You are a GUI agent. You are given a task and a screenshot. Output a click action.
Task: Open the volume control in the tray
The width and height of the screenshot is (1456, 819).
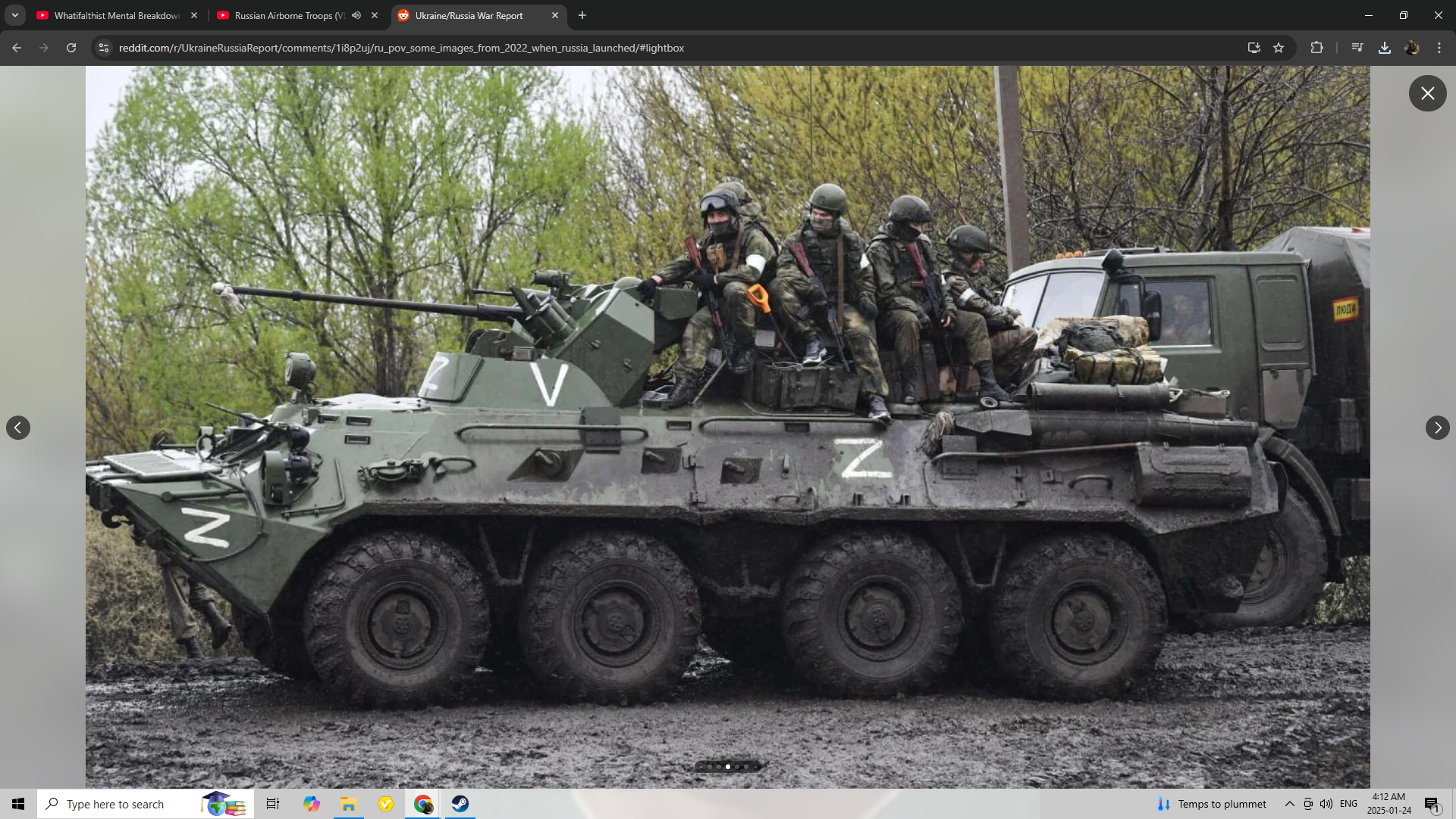[x=1326, y=804]
